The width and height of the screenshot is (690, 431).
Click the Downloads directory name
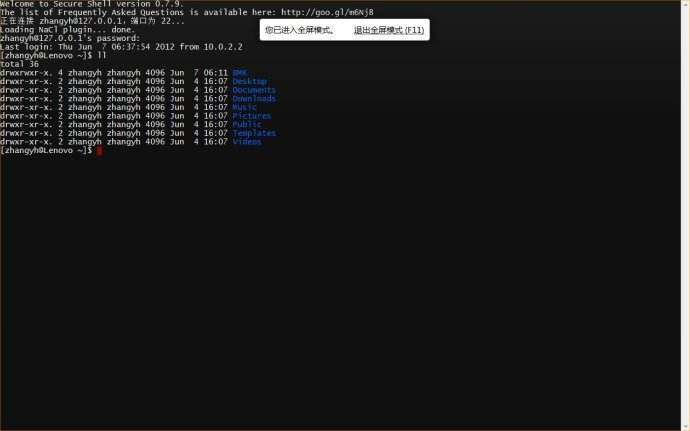click(x=254, y=99)
